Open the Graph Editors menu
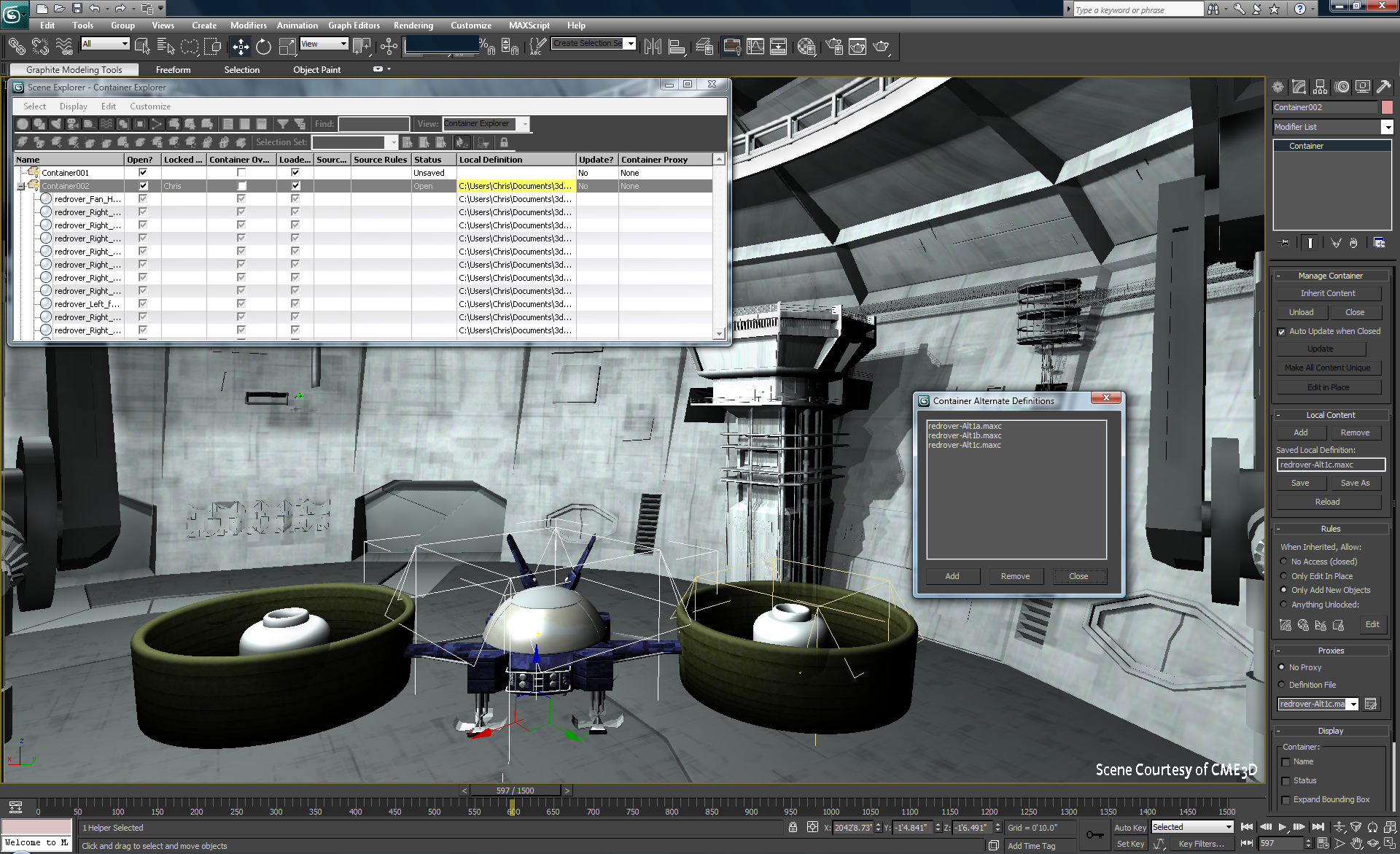Screen dimensions: 1400x854 354,25
